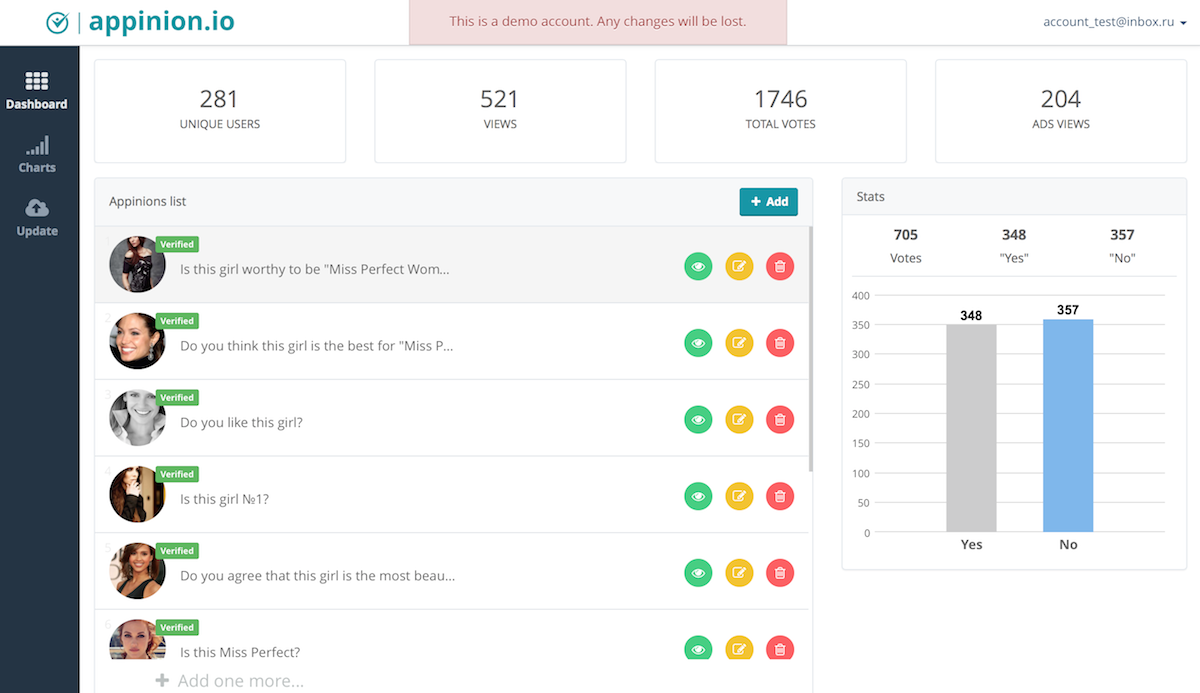Edit the "Do you like this girl?" appinion

(x=739, y=420)
